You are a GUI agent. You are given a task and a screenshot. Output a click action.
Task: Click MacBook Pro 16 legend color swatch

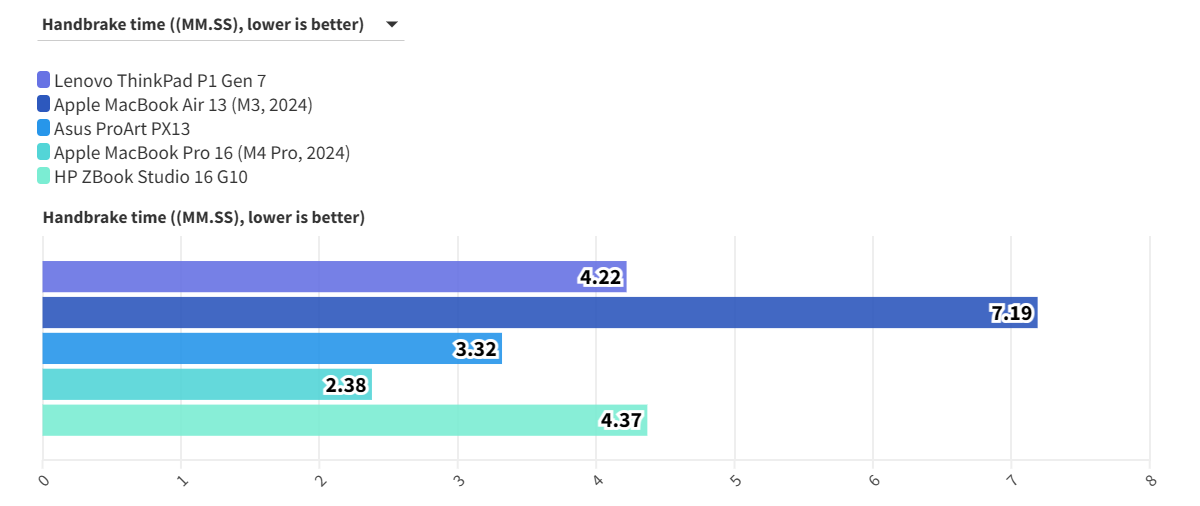43,152
